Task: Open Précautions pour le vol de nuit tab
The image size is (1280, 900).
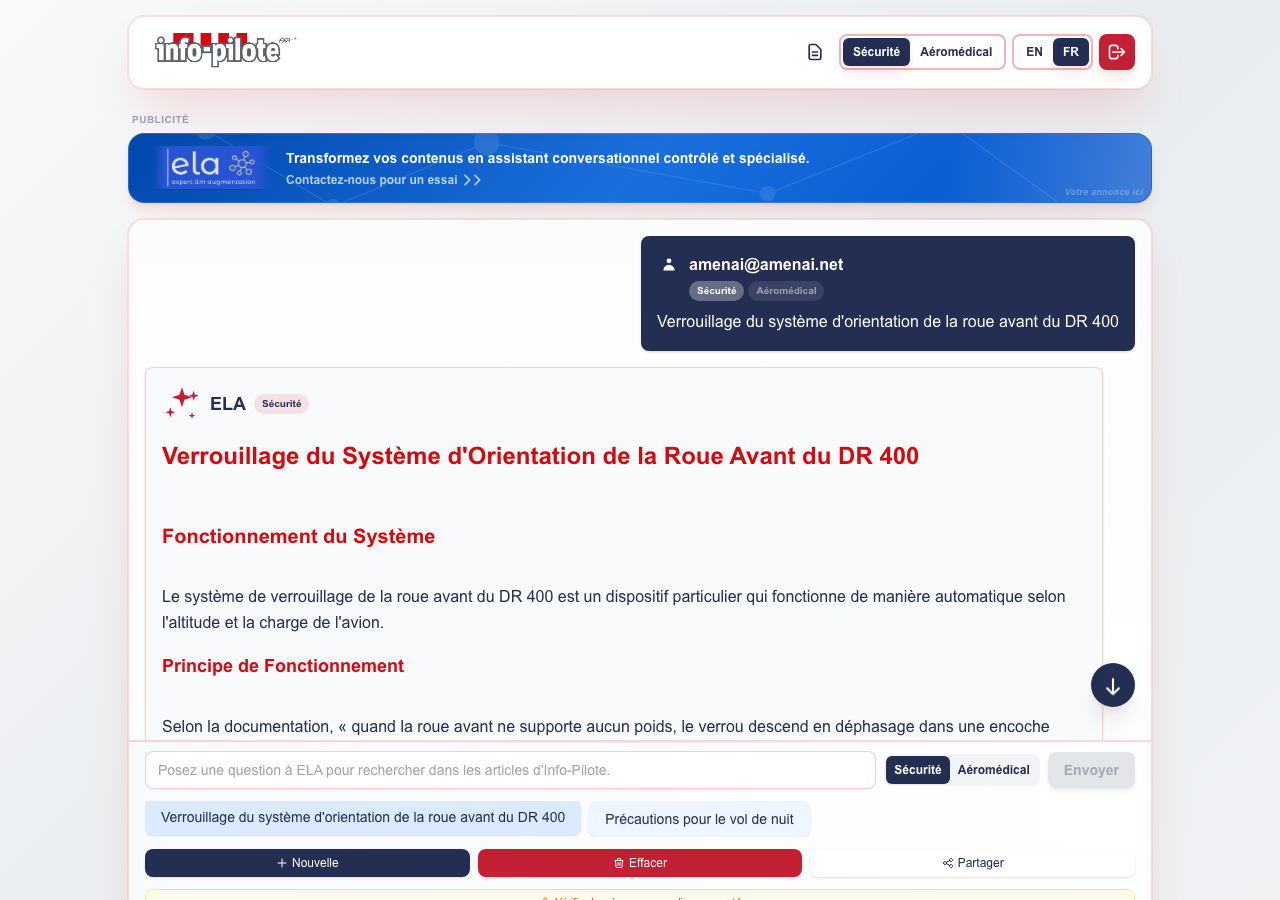Action: pyautogui.click(x=699, y=819)
